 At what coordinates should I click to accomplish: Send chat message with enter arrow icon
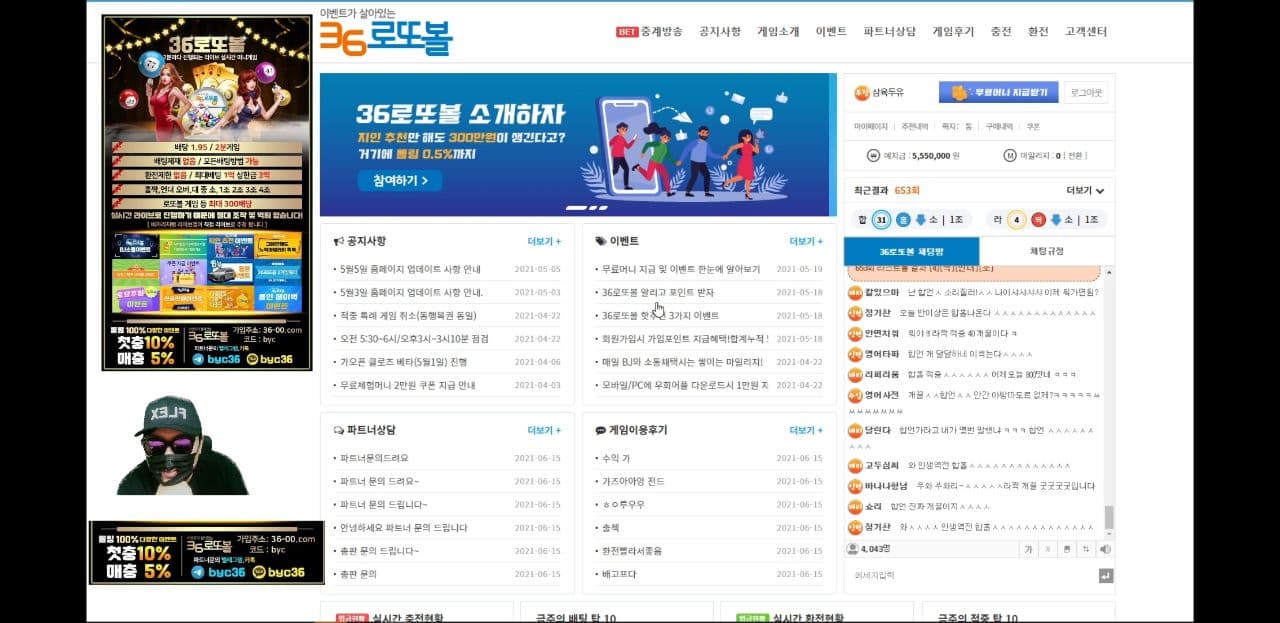click(x=1105, y=576)
